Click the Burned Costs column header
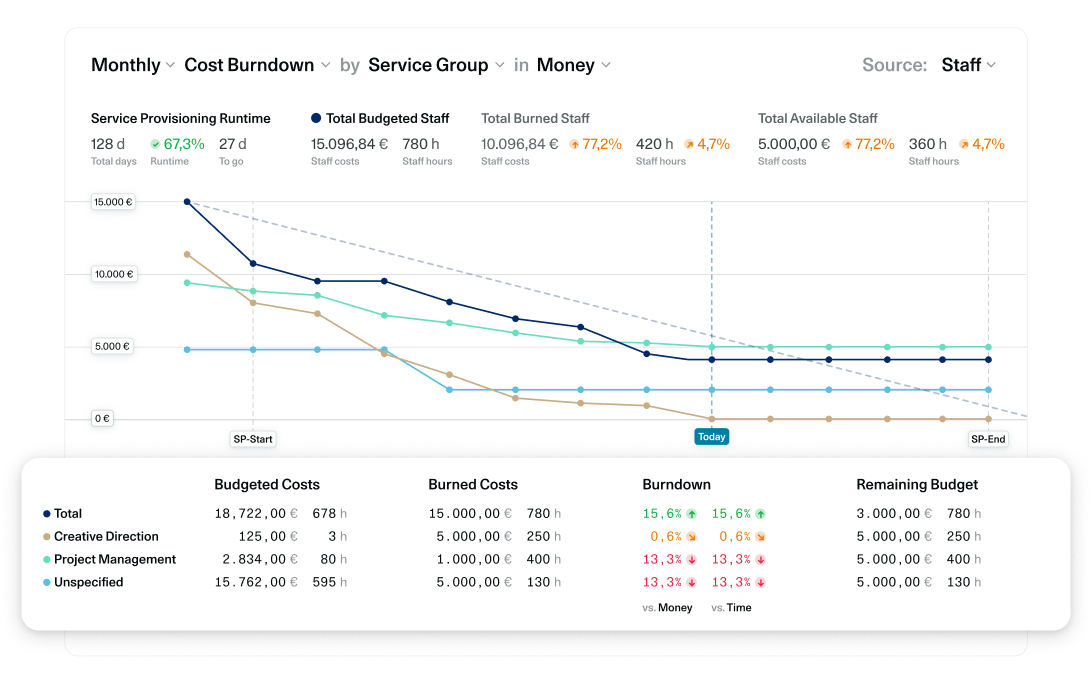Viewport: 1092px width, 686px height. (x=473, y=485)
